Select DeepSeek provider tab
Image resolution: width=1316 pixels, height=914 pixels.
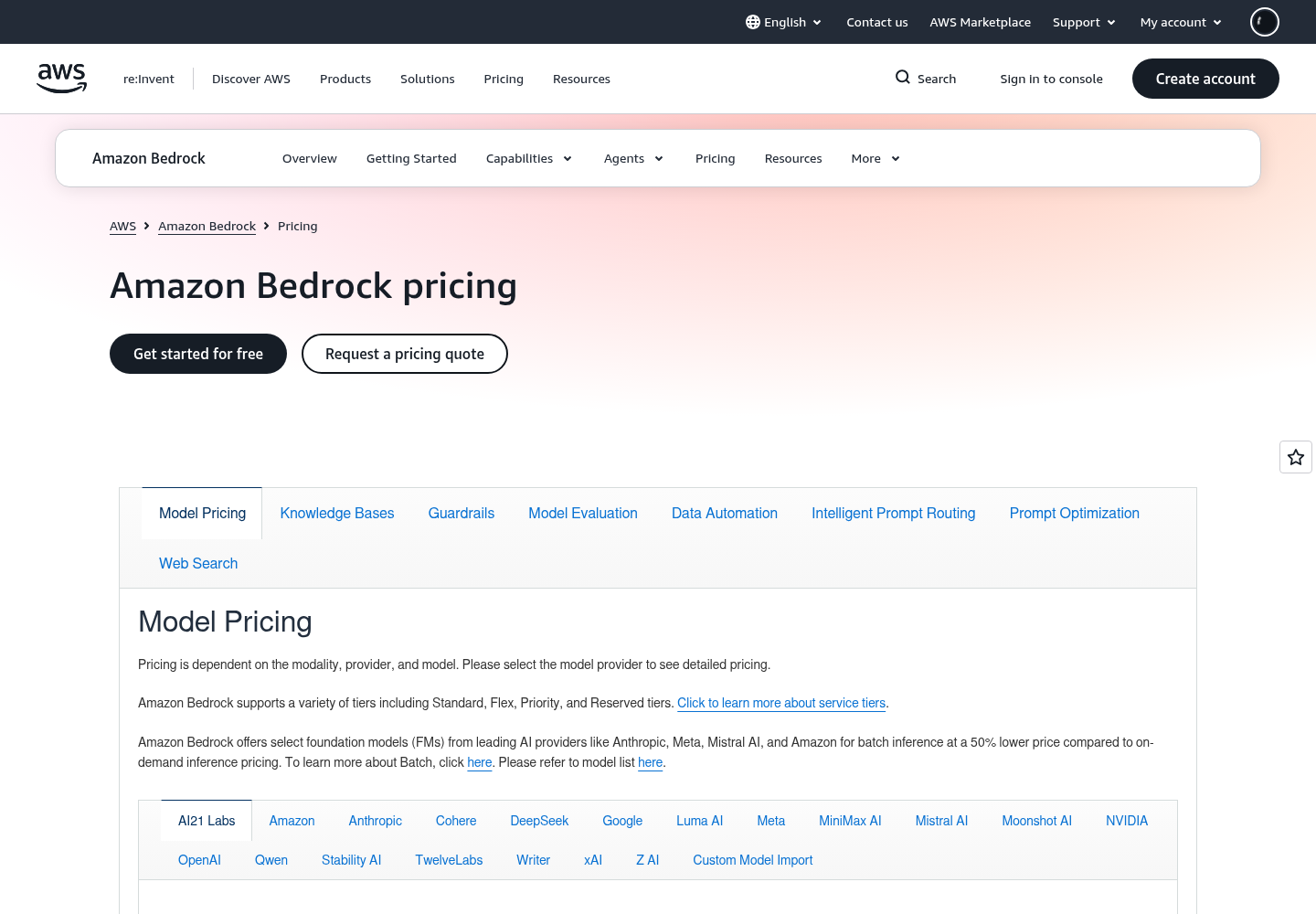539,821
